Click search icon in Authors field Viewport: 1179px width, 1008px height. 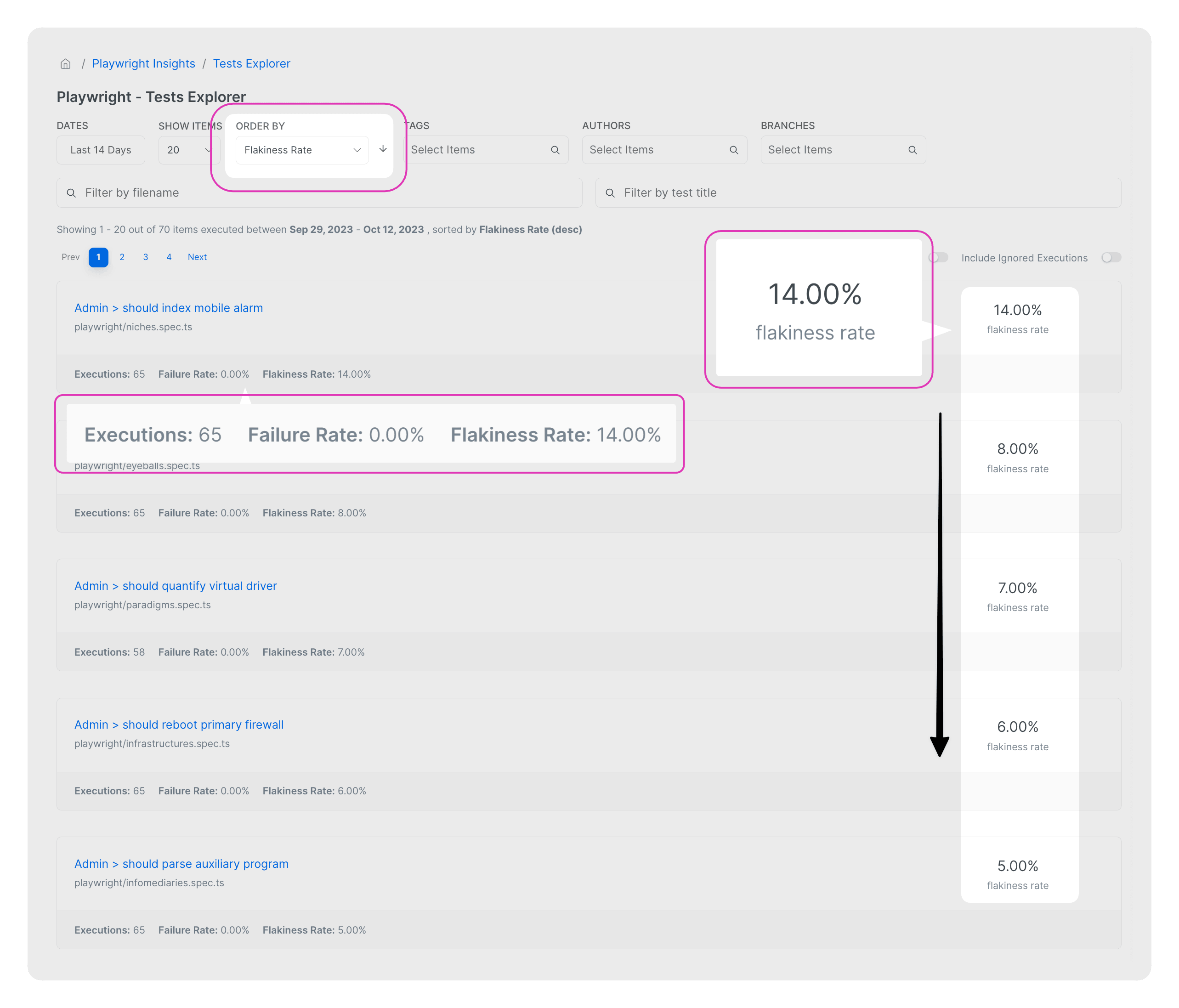click(x=733, y=150)
